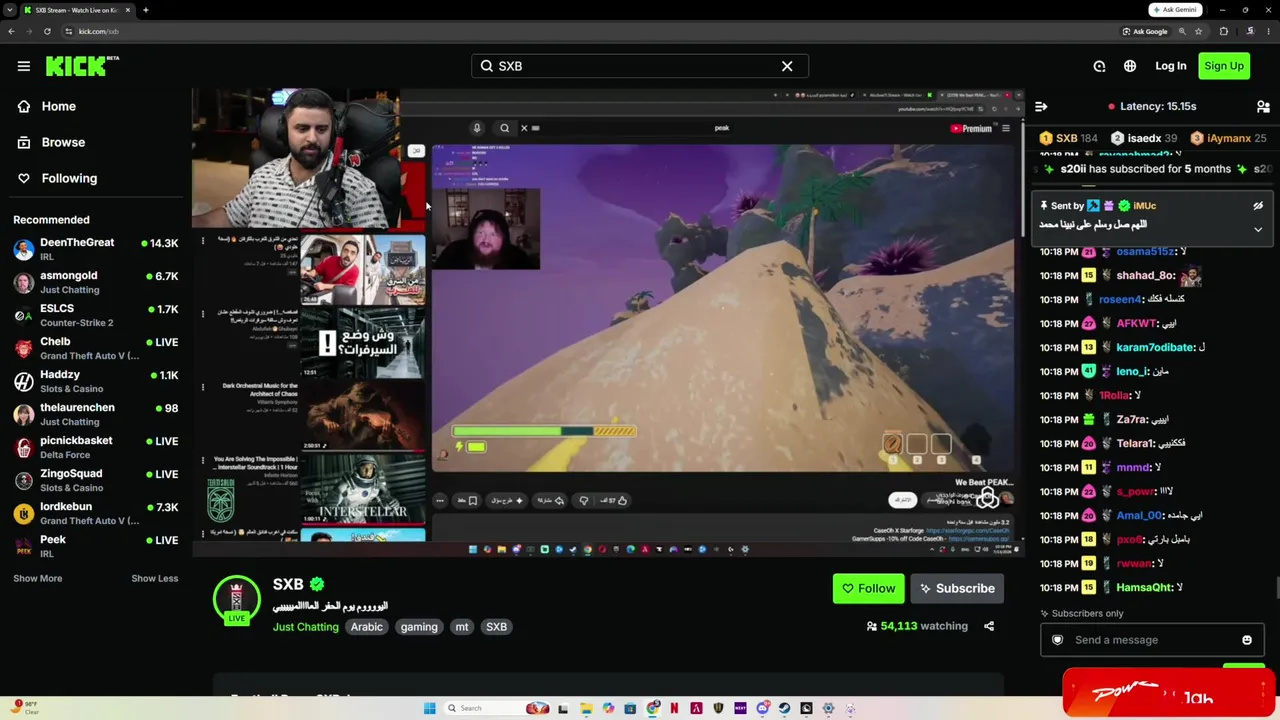Reload the browser page
1280x720 pixels.
point(47,31)
